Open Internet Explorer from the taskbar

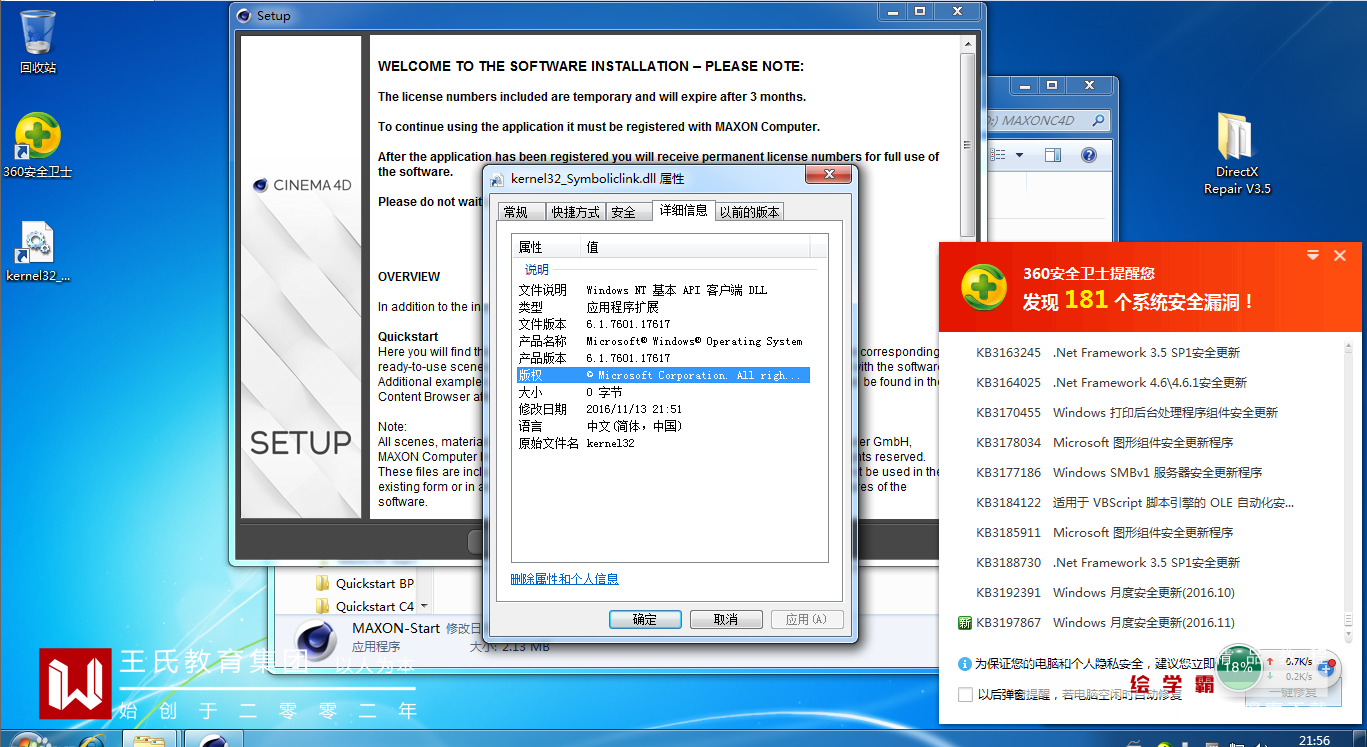(x=92, y=741)
